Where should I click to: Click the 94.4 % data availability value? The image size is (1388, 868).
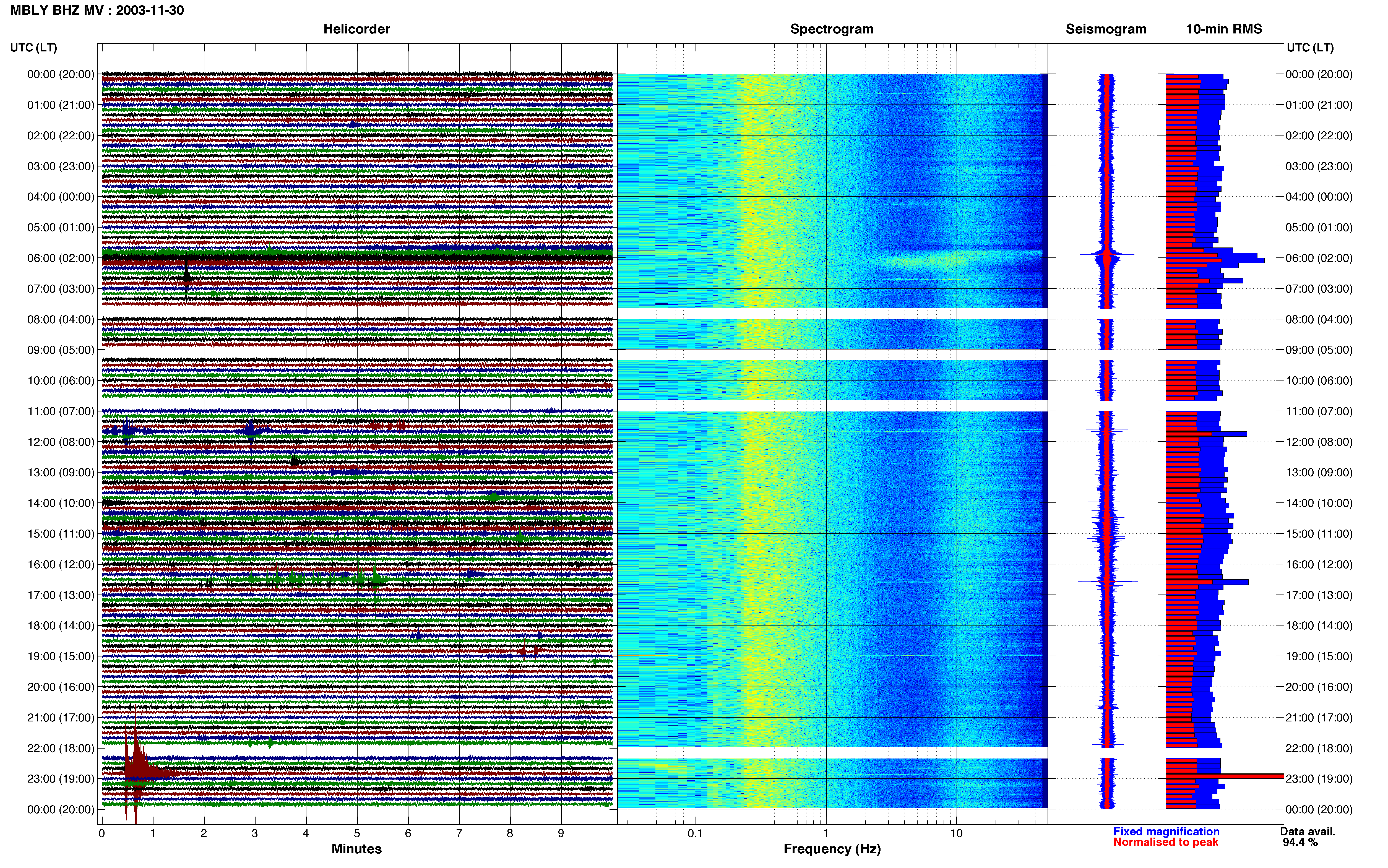tap(1300, 842)
